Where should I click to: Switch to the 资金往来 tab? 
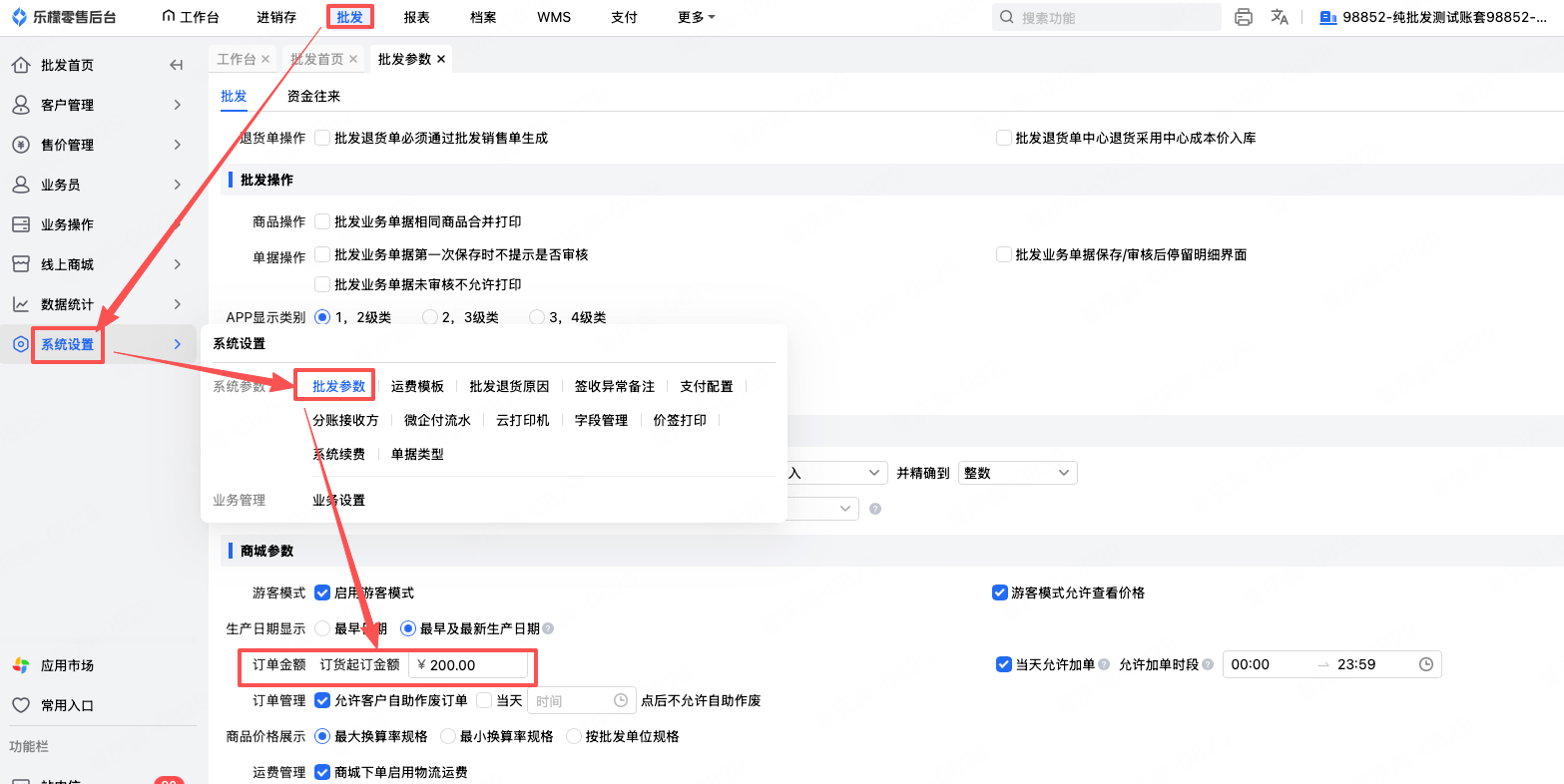pos(313,96)
